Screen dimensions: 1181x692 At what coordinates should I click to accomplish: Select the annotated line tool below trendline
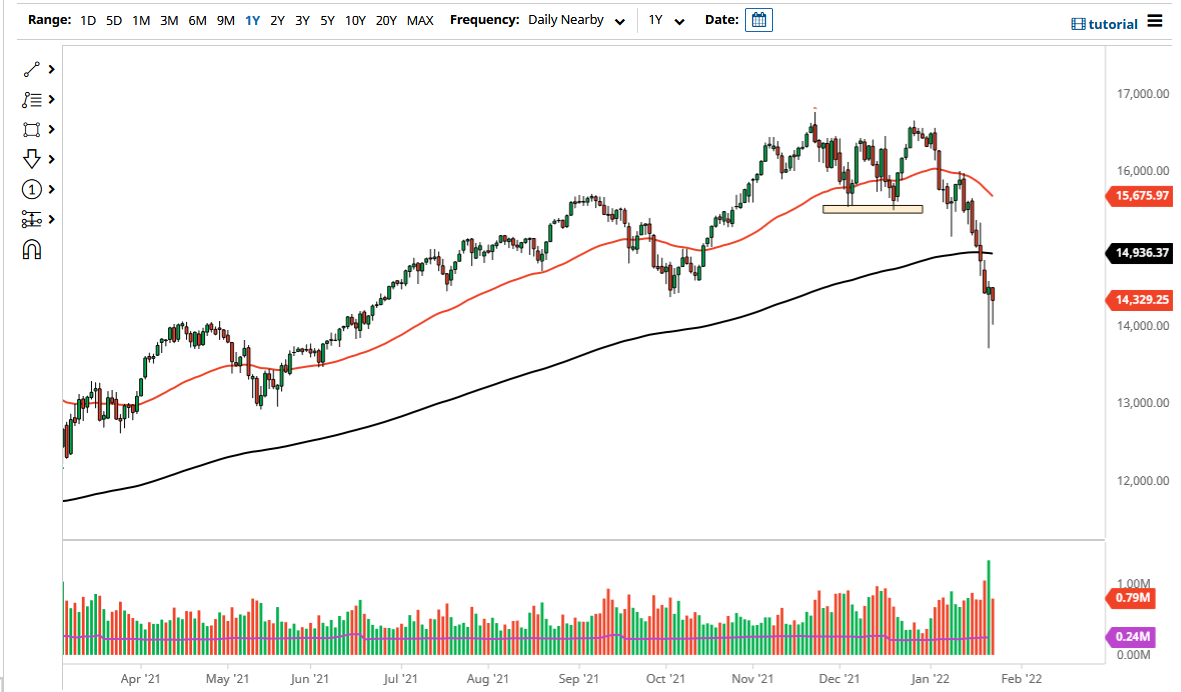click(x=31, y=99)
